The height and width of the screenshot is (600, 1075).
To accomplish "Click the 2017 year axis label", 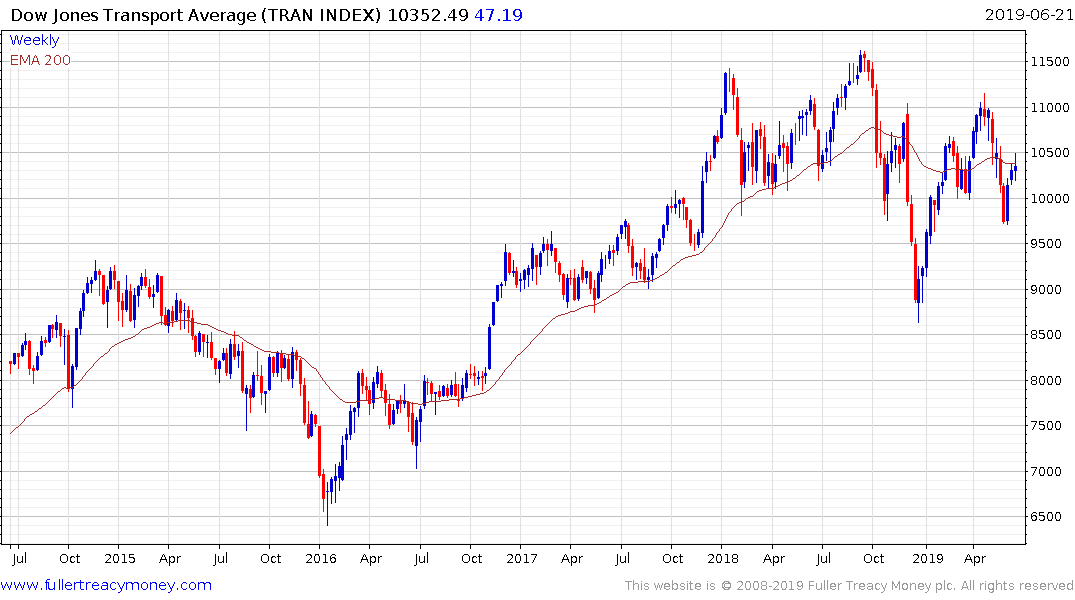I will coord(522,558).
